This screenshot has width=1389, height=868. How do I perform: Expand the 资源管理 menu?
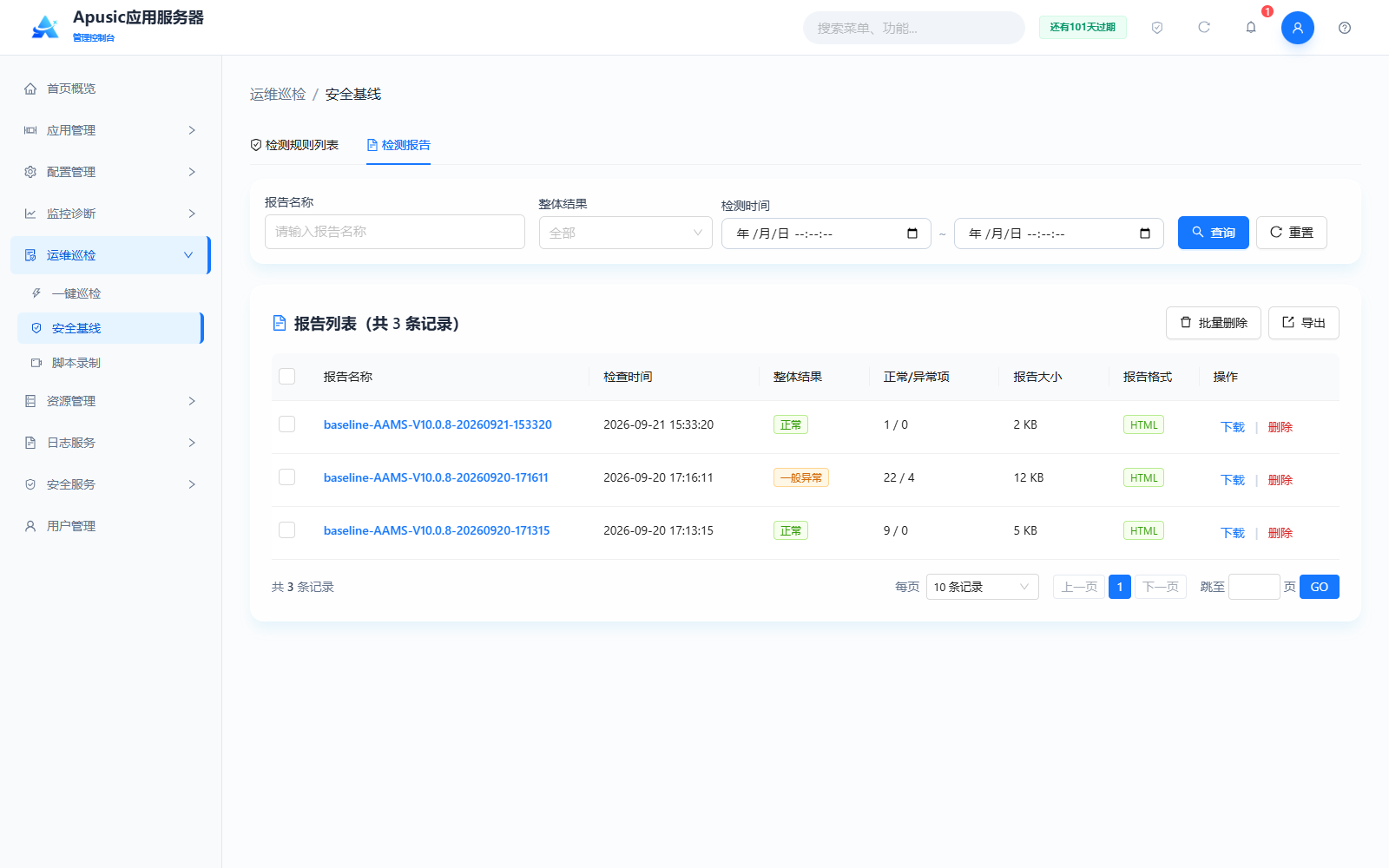(111, 401)
